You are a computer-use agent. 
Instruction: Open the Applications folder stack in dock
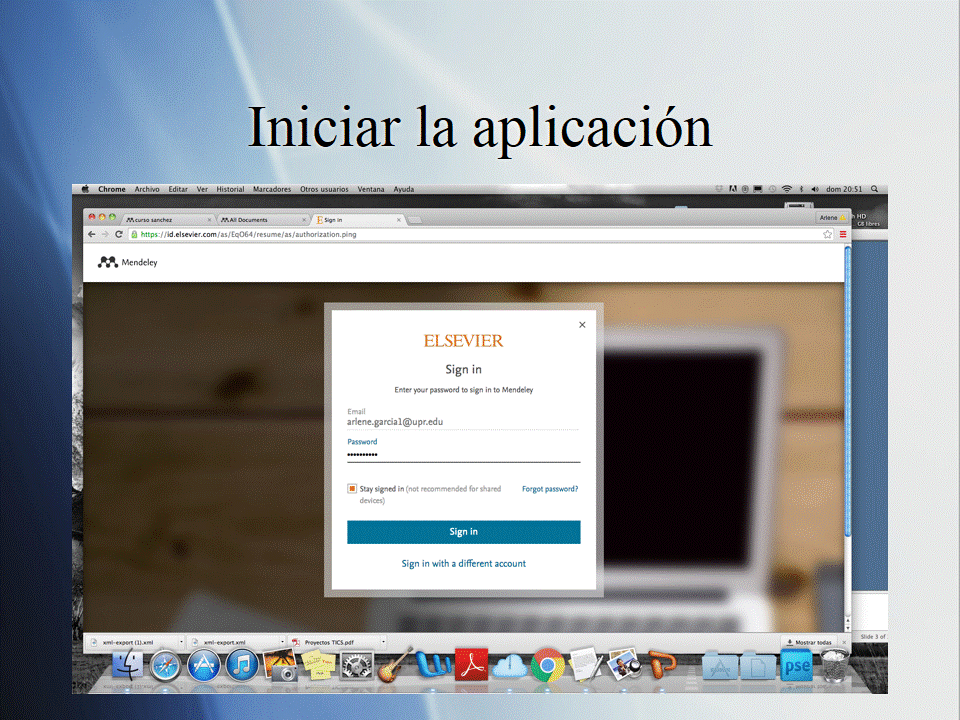pos(720,666)
